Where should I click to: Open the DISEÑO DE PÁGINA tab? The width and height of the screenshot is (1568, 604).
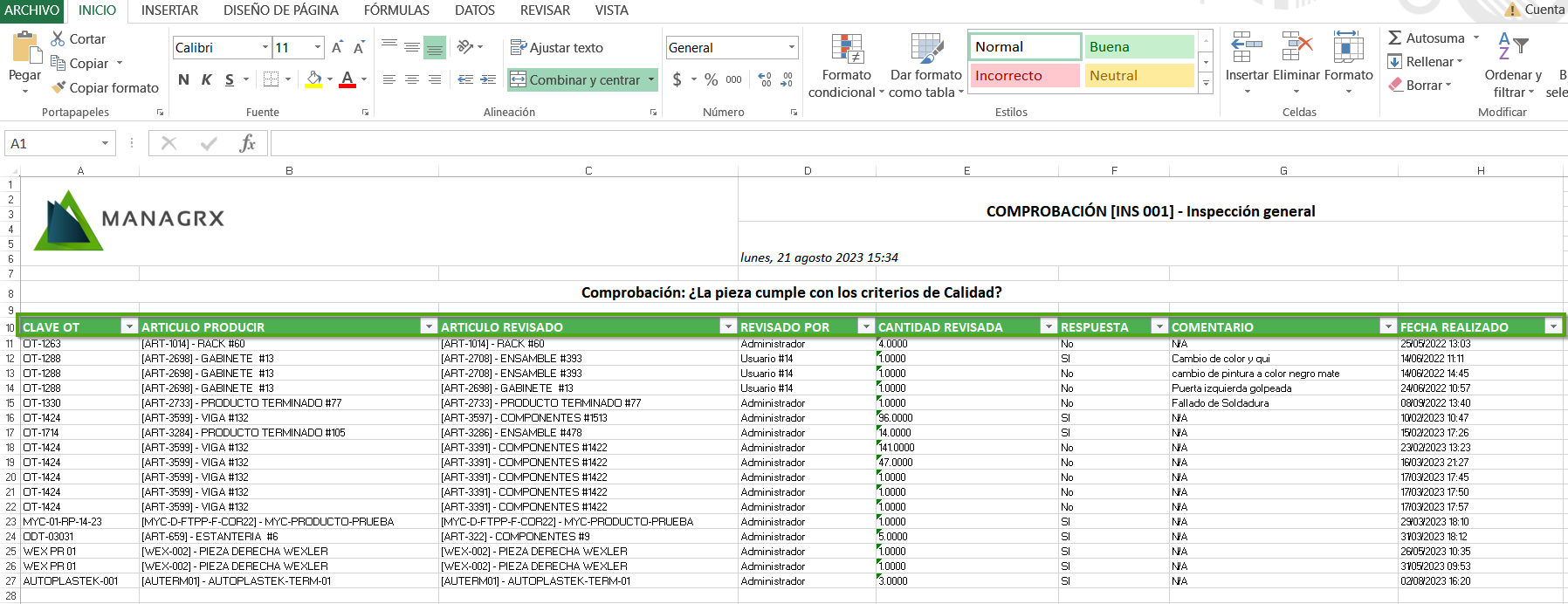point(280,10)
